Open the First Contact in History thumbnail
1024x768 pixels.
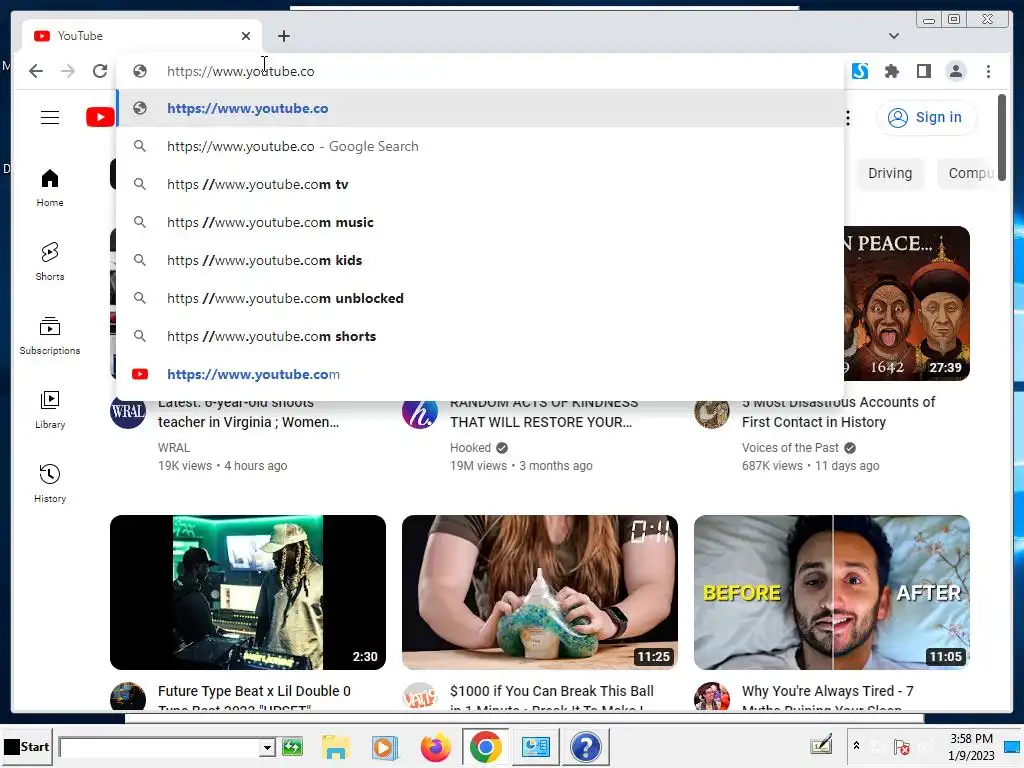(x=906, y=304)
